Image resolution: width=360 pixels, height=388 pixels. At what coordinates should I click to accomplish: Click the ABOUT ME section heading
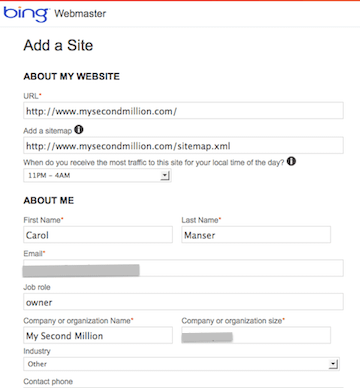(49, 200)
